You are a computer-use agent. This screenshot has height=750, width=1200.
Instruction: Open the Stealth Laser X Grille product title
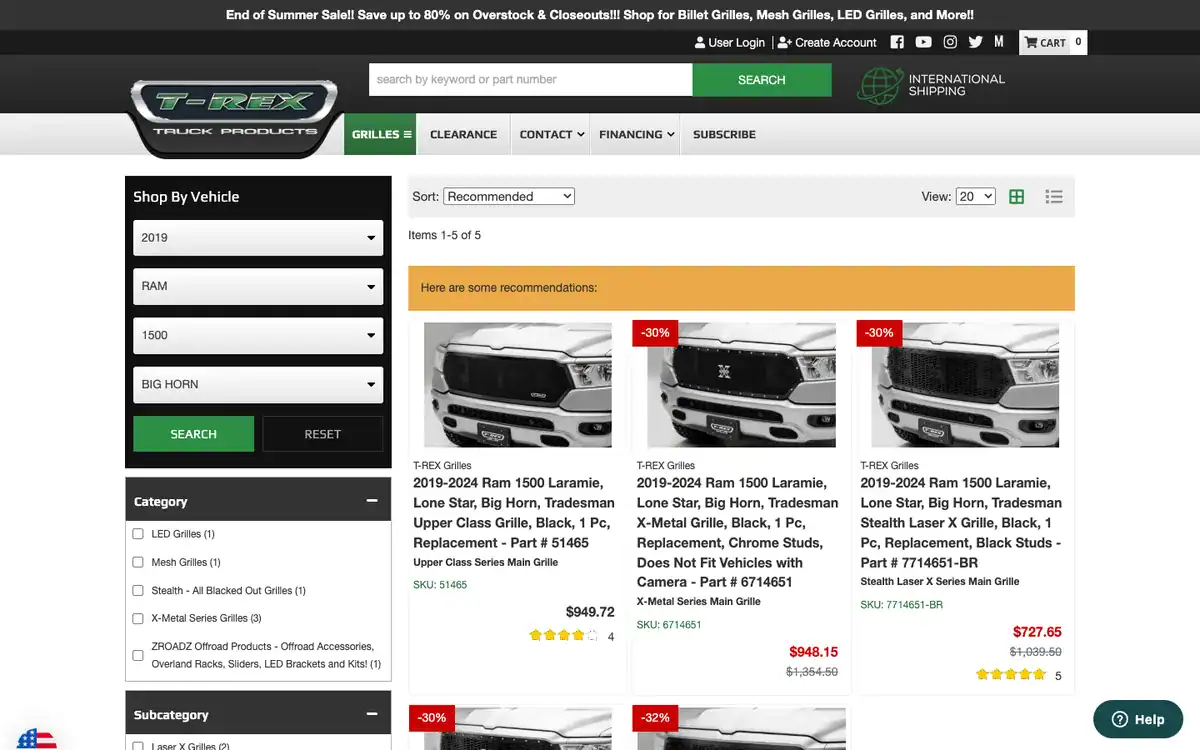coord(961,523)
